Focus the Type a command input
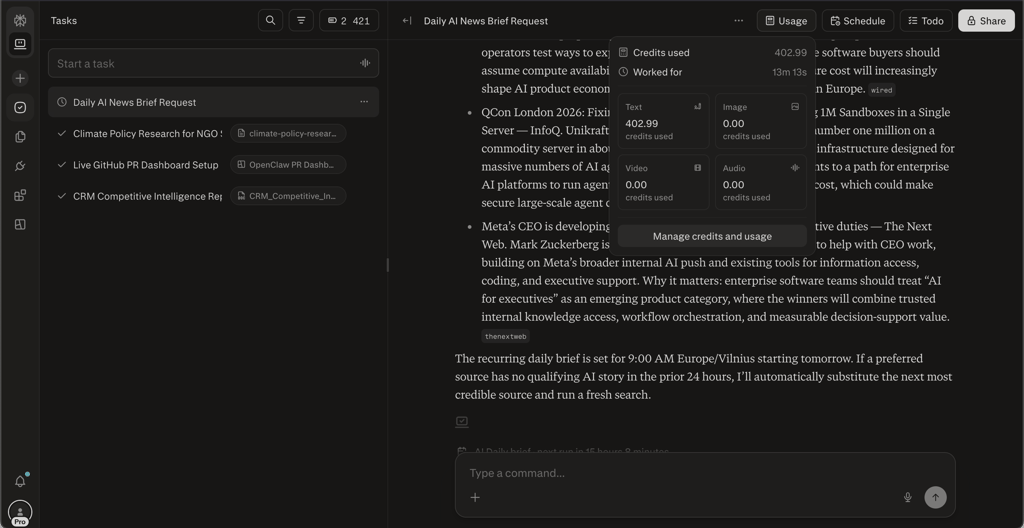The image size is (1024, 528). tap(705, 472)
